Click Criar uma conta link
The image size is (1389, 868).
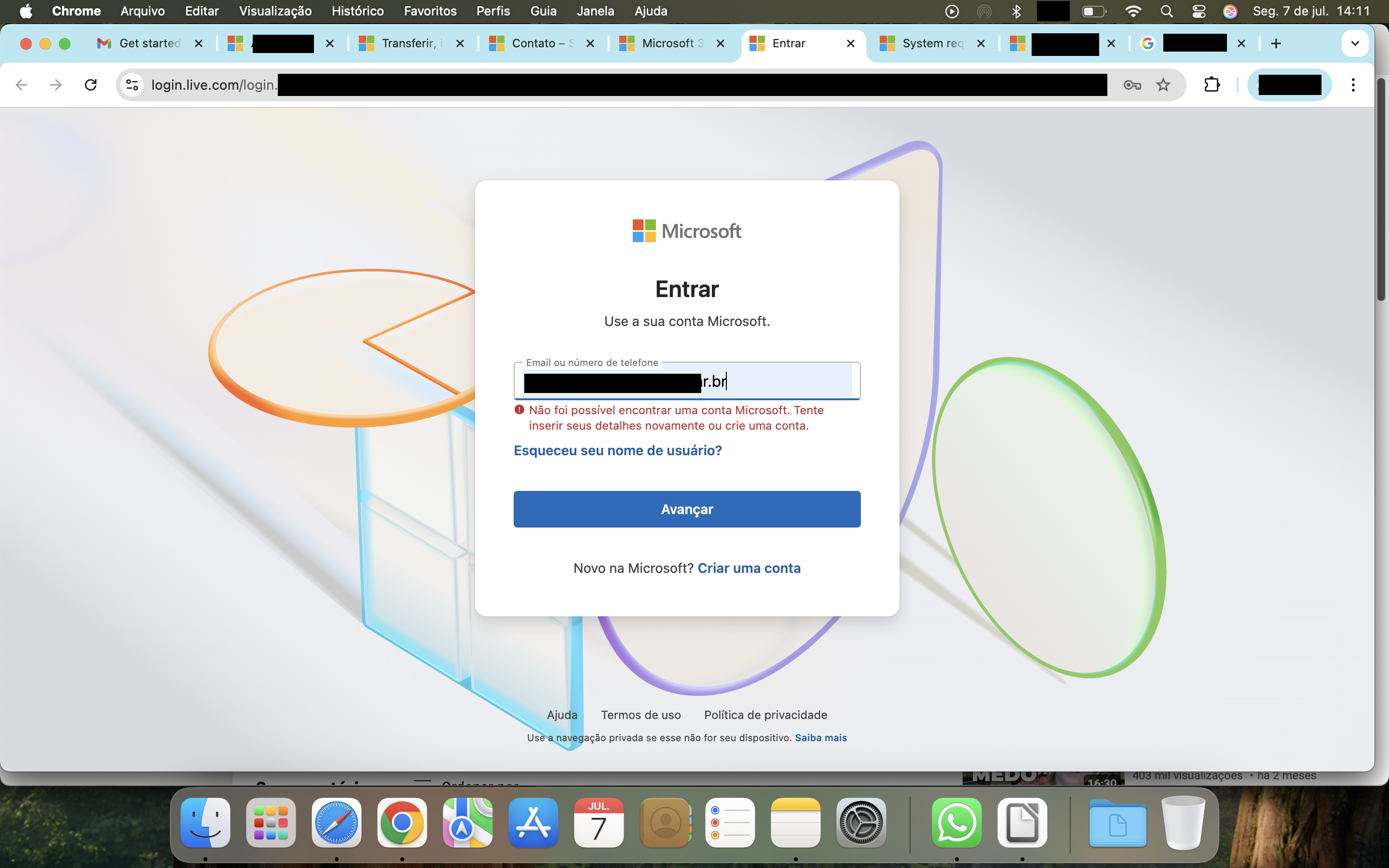749,569
